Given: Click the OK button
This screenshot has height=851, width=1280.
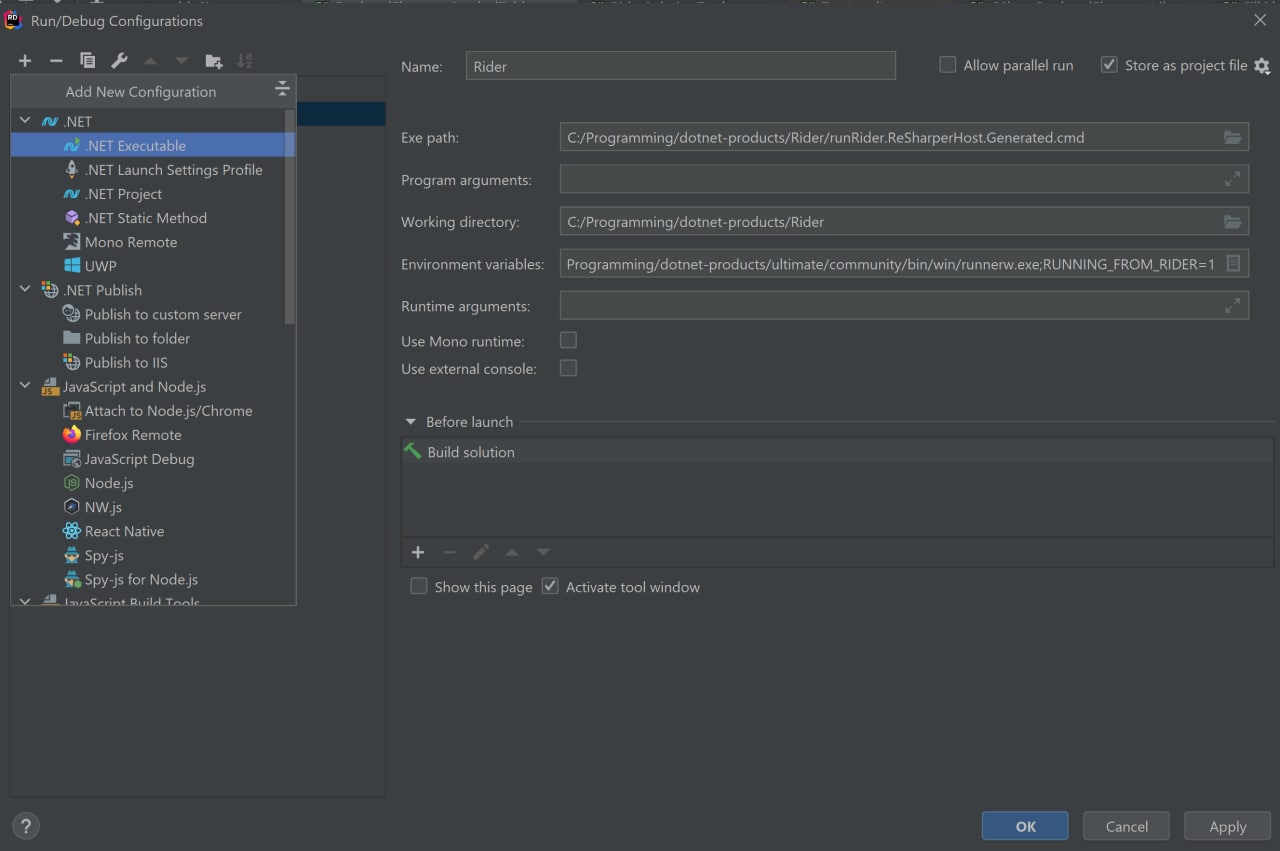Looking at the screenshot, I should click(x=1025, y=826).
